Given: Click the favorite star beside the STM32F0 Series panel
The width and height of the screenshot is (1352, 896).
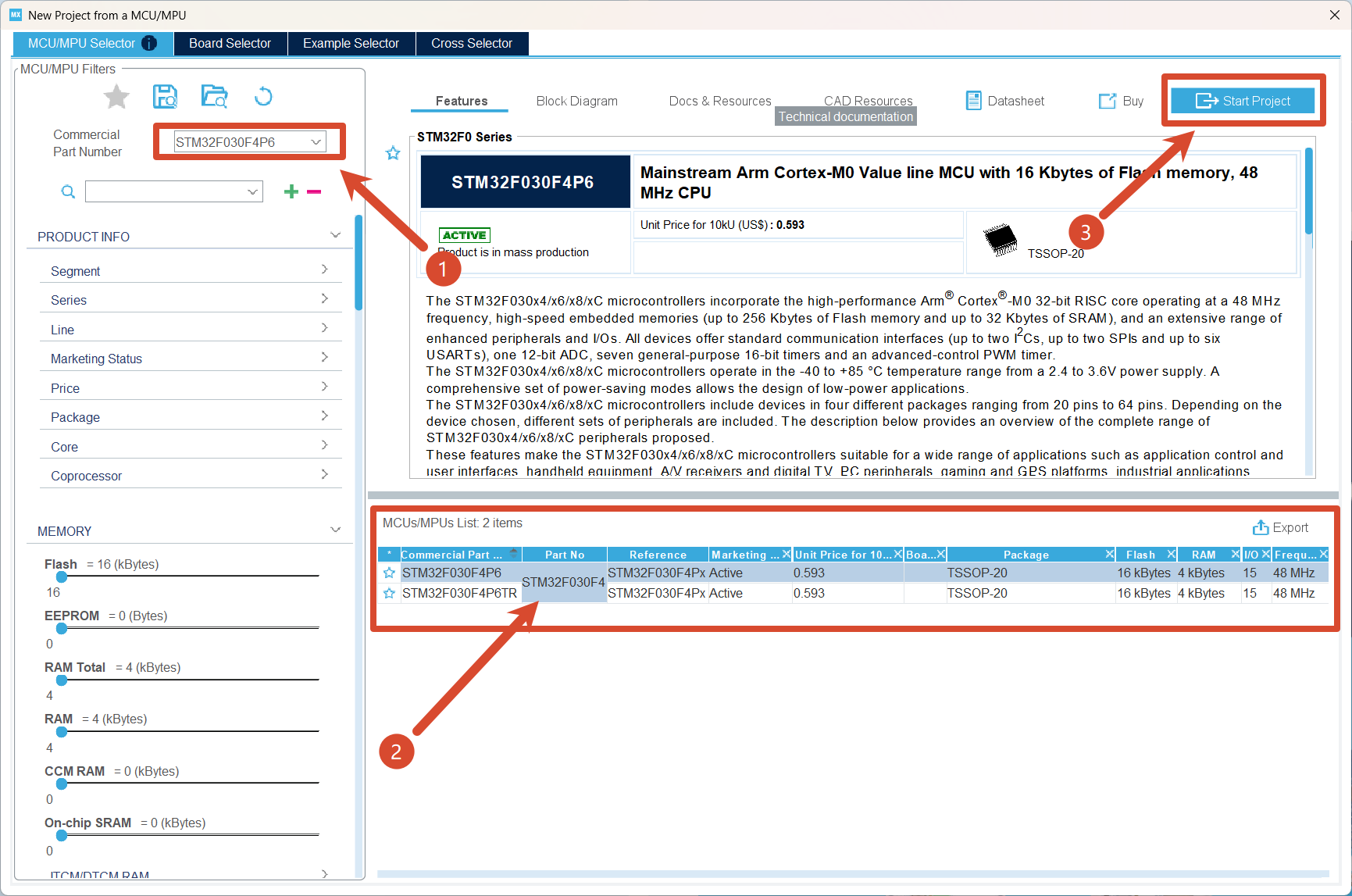Looking at the screenshot, I should (393, 153).
